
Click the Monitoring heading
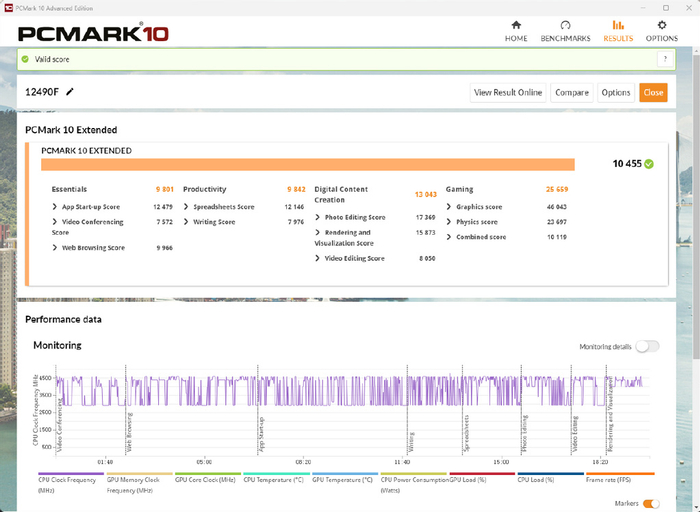pyautogui.click(x=57, y=345)
